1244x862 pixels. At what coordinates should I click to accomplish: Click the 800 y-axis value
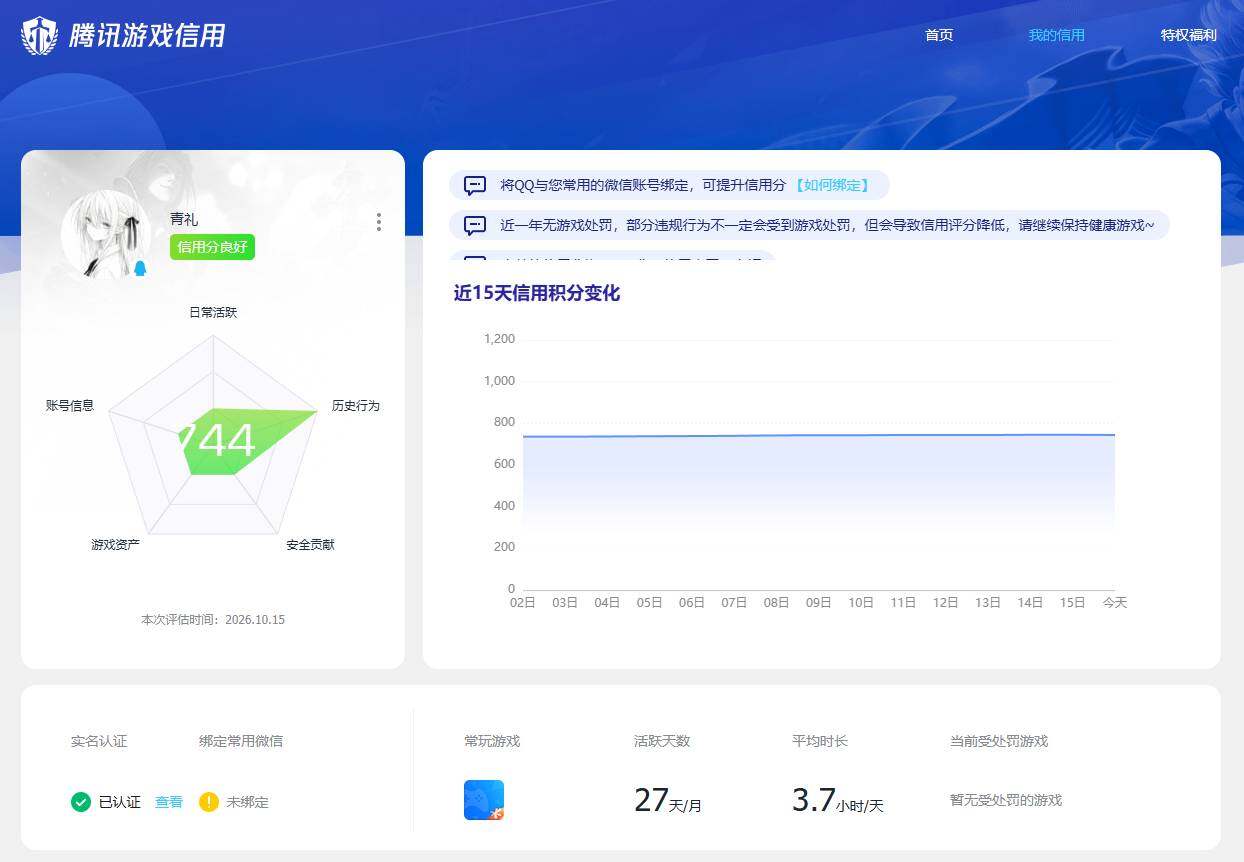tap(504, 422)
